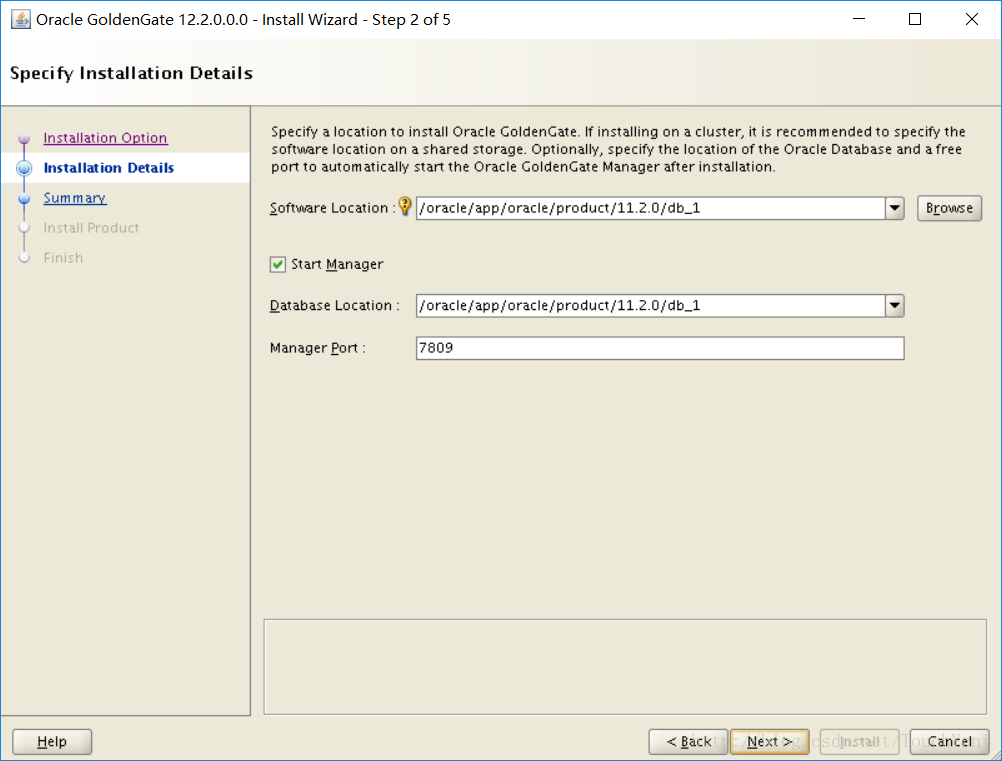Click the empty message area panel
Screen dimensions: 1002x761
pyautogui.click(x=625, y=666)
